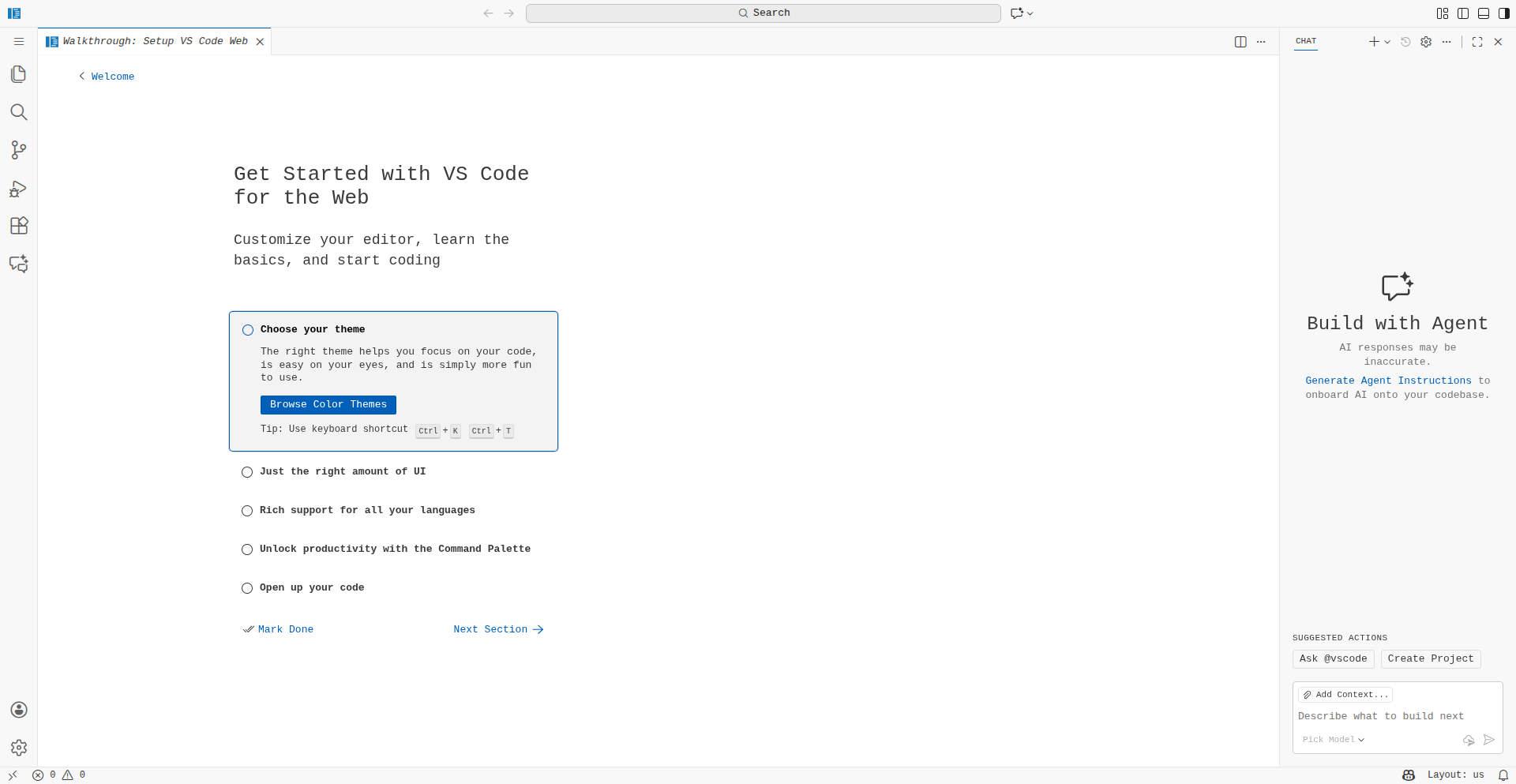Image resolution: width=1516 pixels, height=784 pixels.
Task: Open the Search view in activity bar
Action: coord(19,112)
